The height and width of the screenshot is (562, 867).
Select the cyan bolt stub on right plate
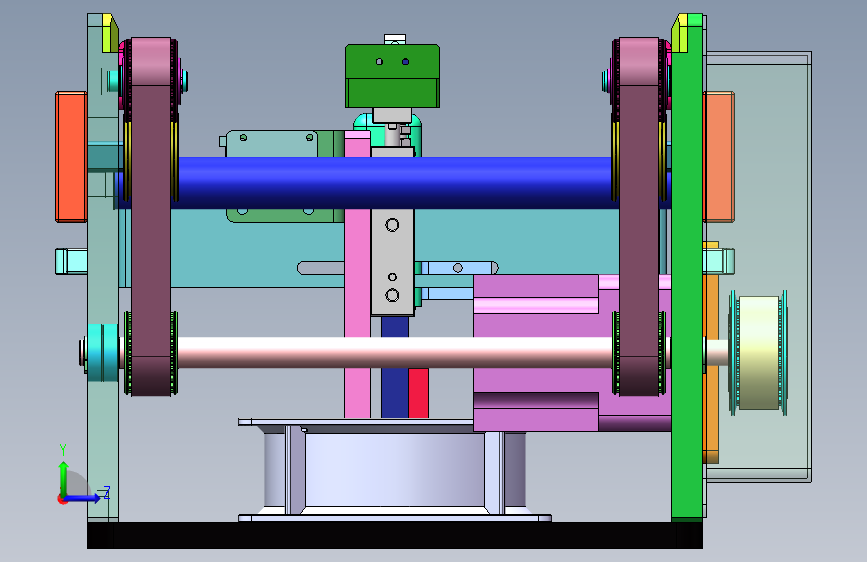(x=719, y=262)
